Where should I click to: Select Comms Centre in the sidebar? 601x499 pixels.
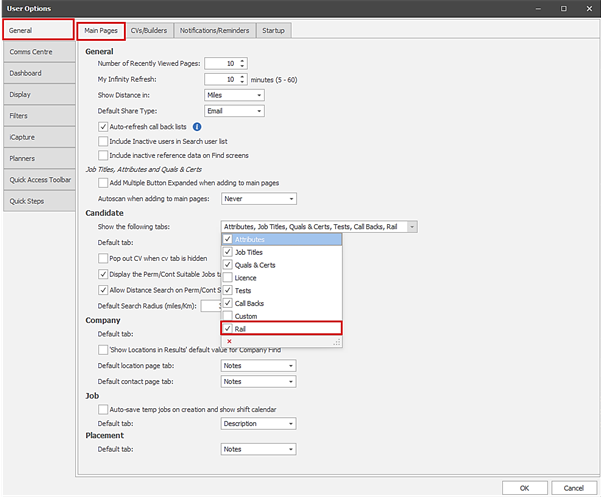click(x=39, y=52)
